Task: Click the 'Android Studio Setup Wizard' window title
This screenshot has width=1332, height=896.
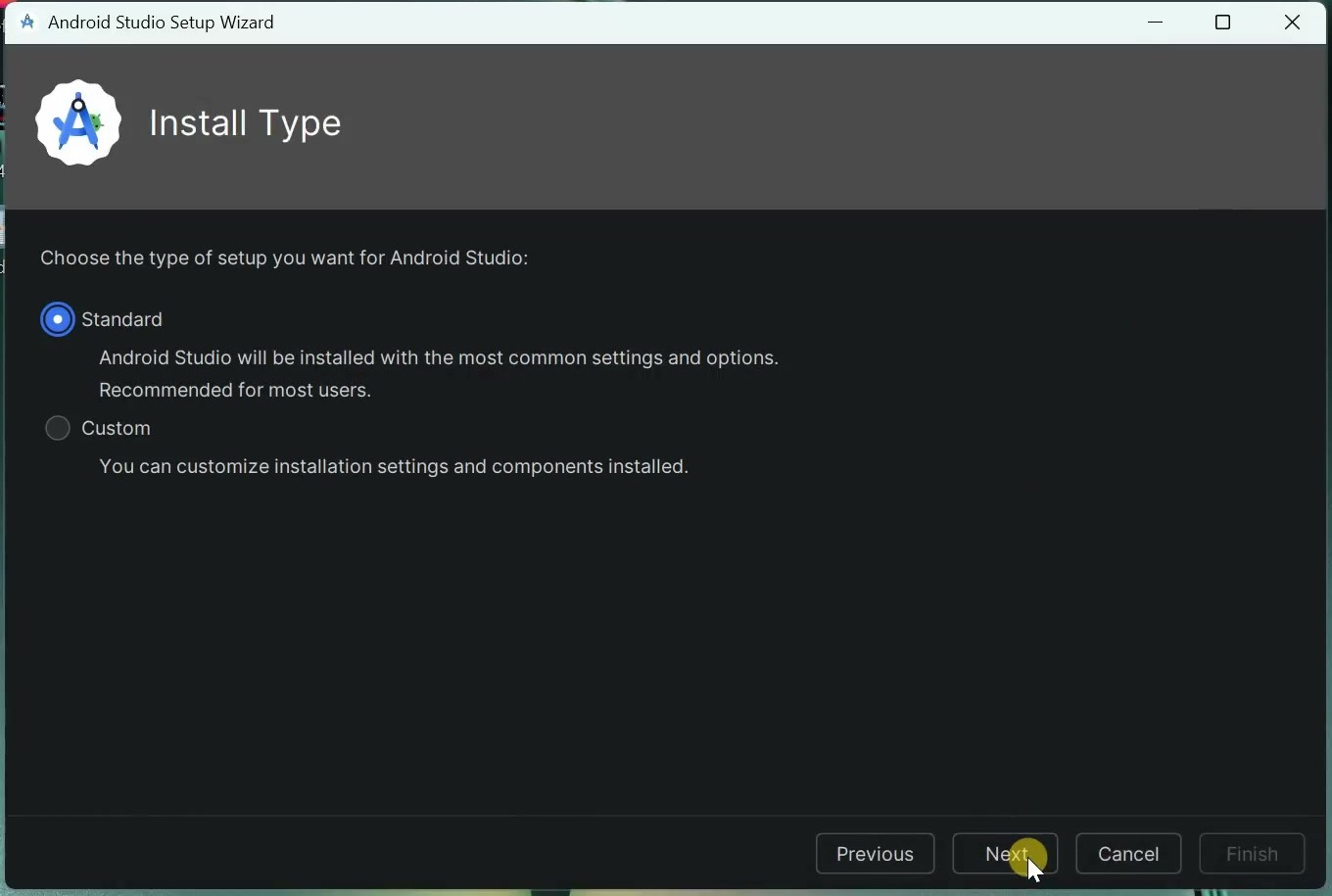Action: [163, 23]
